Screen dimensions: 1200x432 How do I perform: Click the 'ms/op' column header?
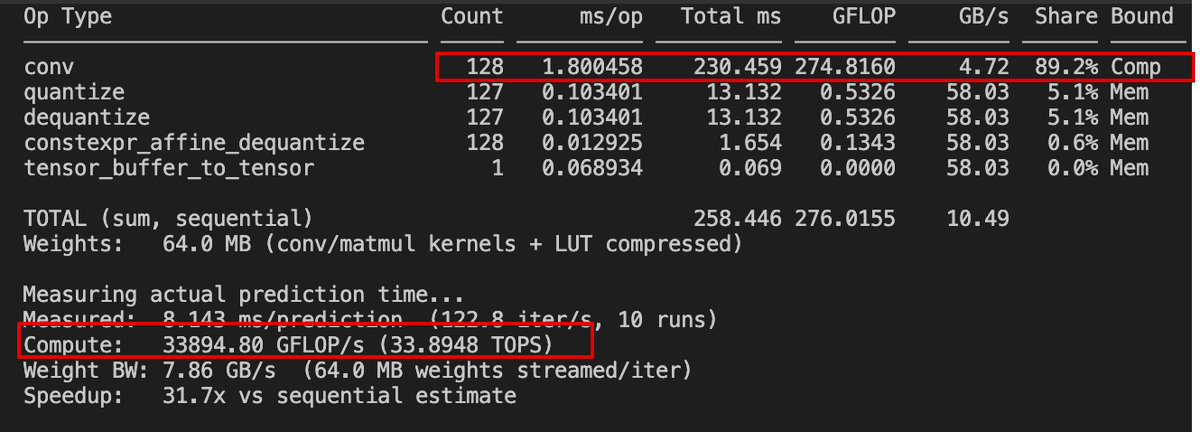(x=610, y=17)
